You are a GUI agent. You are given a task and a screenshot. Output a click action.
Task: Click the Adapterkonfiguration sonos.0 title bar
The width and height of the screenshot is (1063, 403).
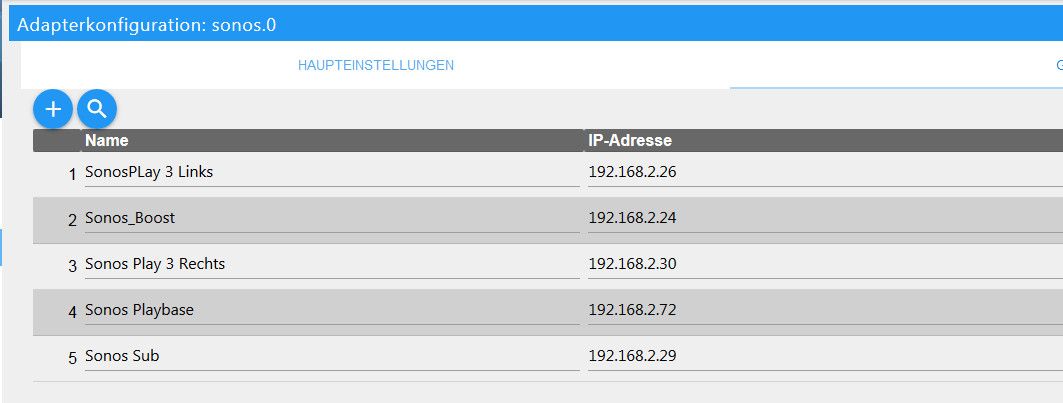(536, 25)
